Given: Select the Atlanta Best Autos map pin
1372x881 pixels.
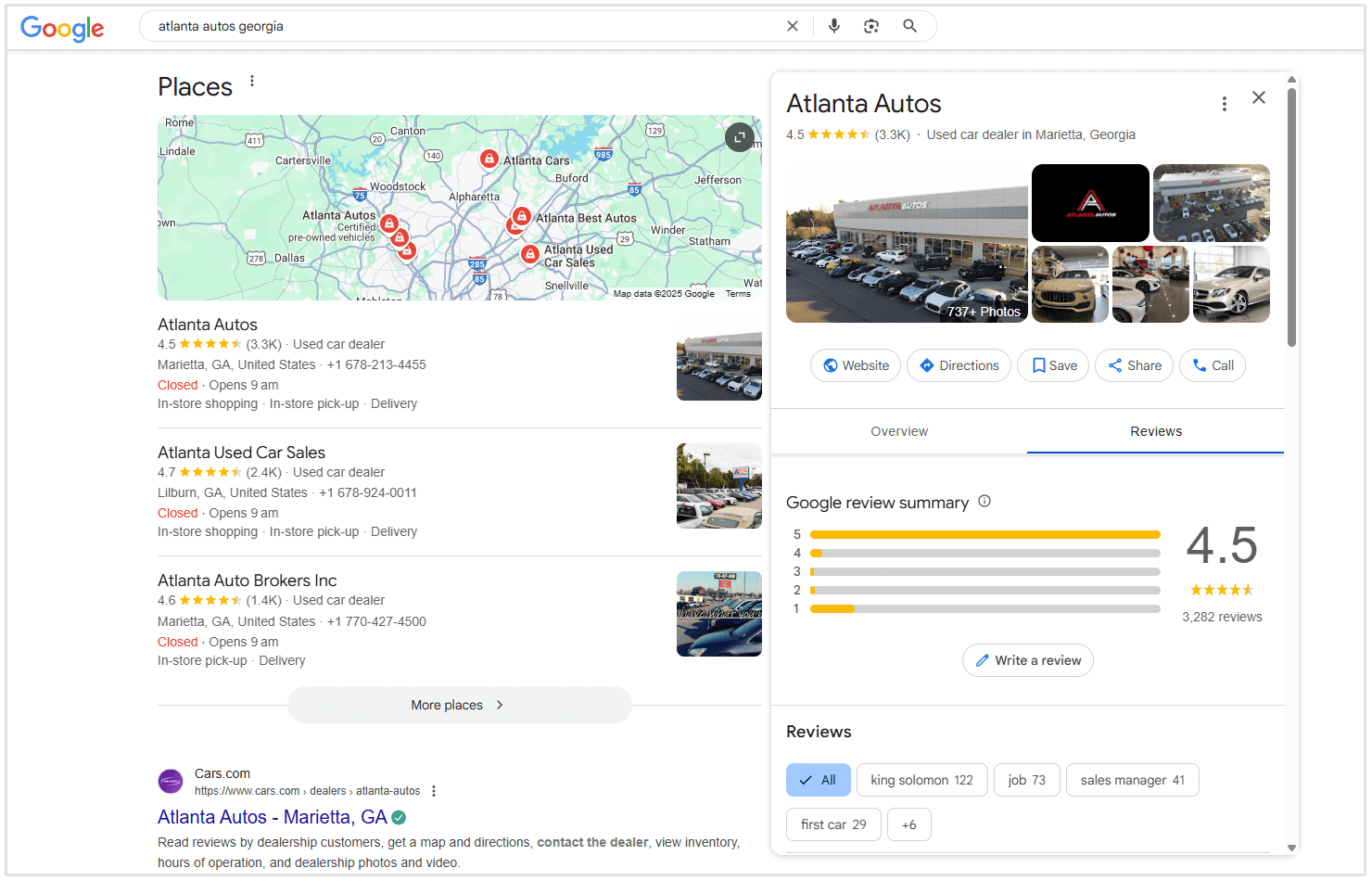Looking at the screenshot, I should 522,217.
